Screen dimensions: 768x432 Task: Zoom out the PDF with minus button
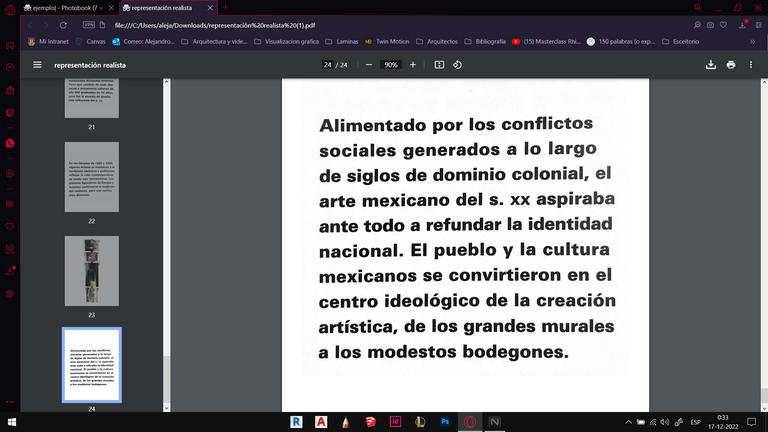pos(369,65)
